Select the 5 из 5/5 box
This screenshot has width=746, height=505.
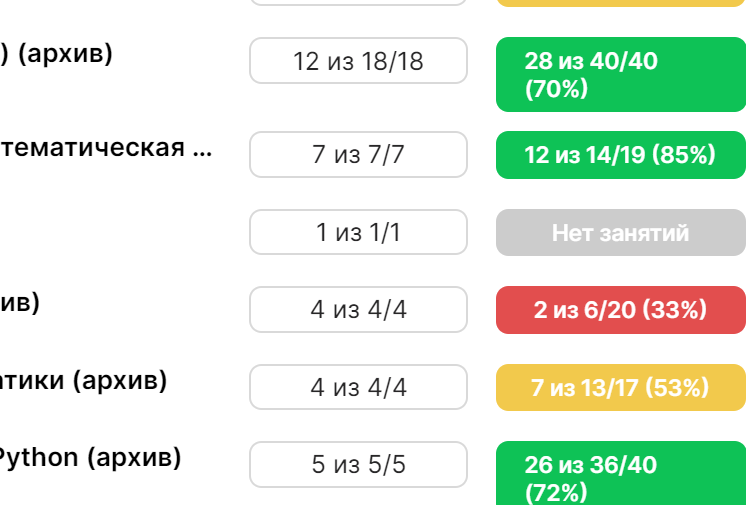point(358,465)
